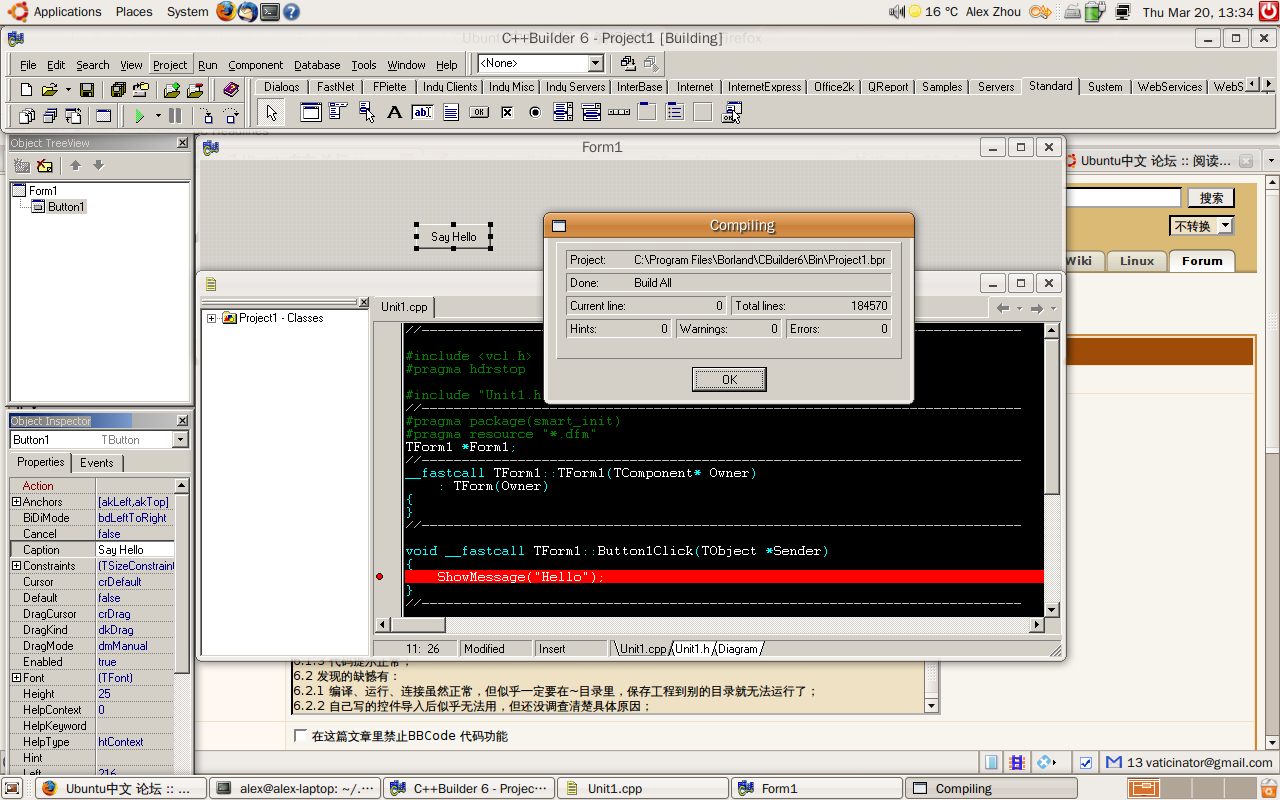Switch to the Unit1.h editor tab

click(x=692, y=649)
